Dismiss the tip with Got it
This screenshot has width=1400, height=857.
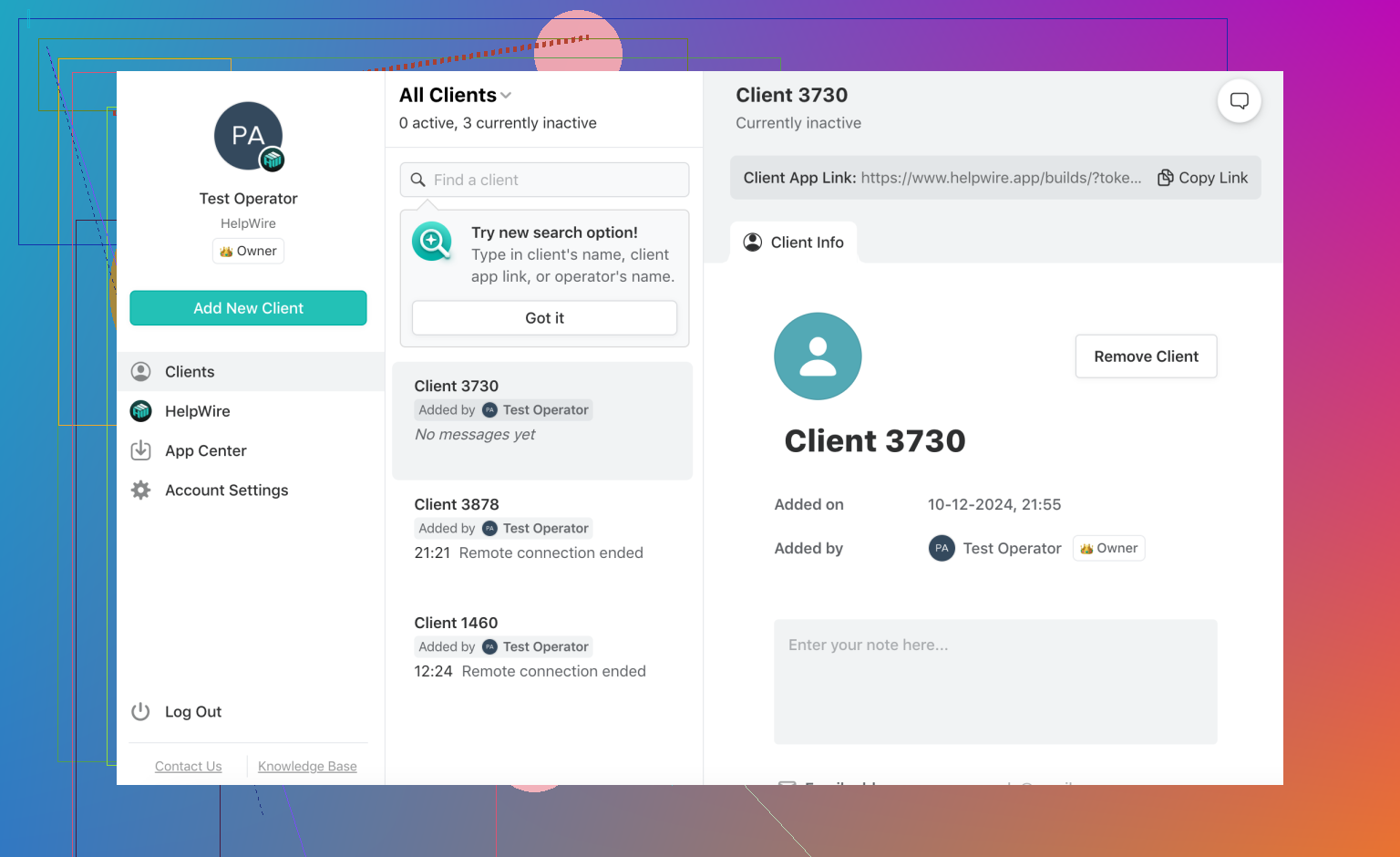[x=544, y=318]
